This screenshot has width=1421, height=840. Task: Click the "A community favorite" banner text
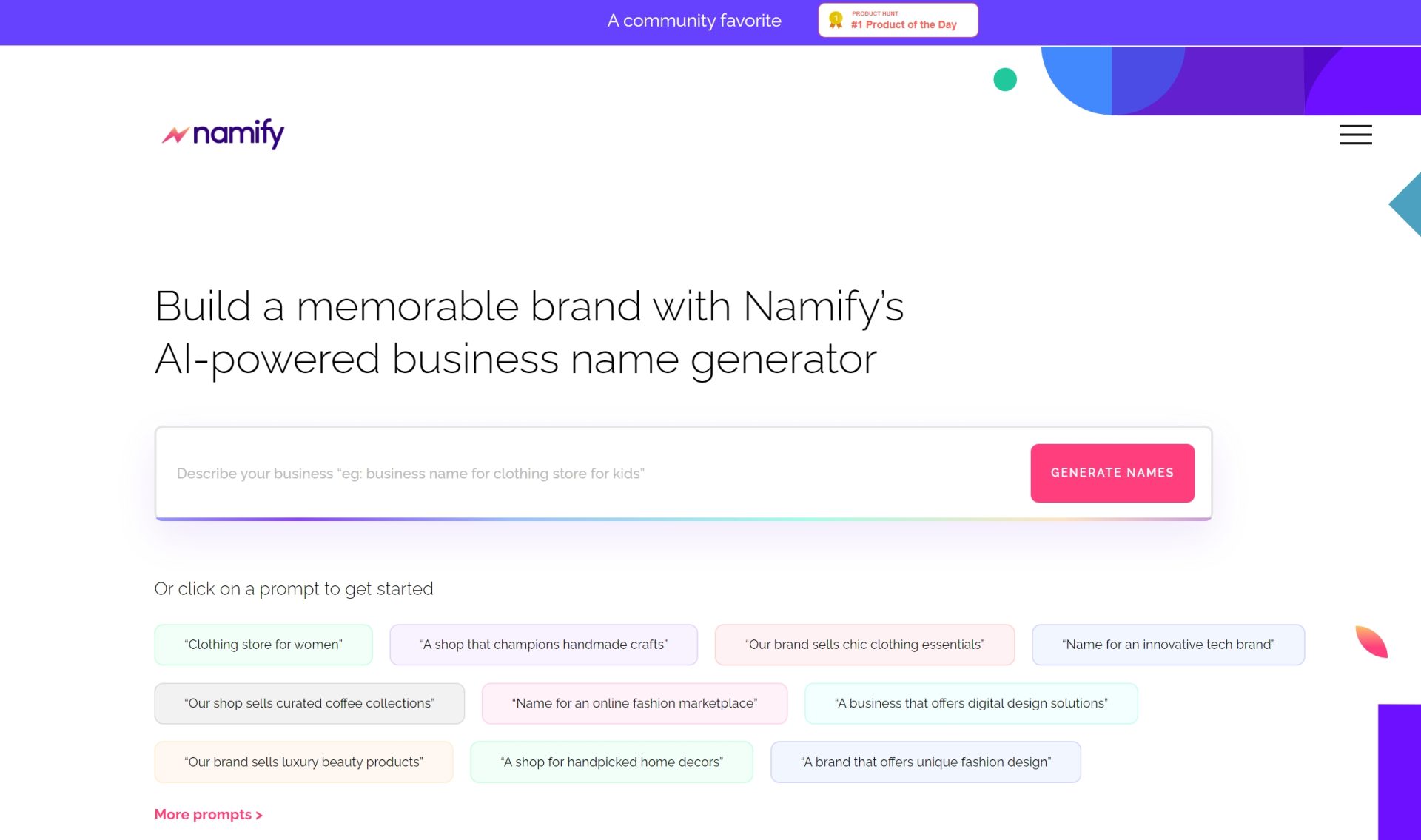[694, 21]
